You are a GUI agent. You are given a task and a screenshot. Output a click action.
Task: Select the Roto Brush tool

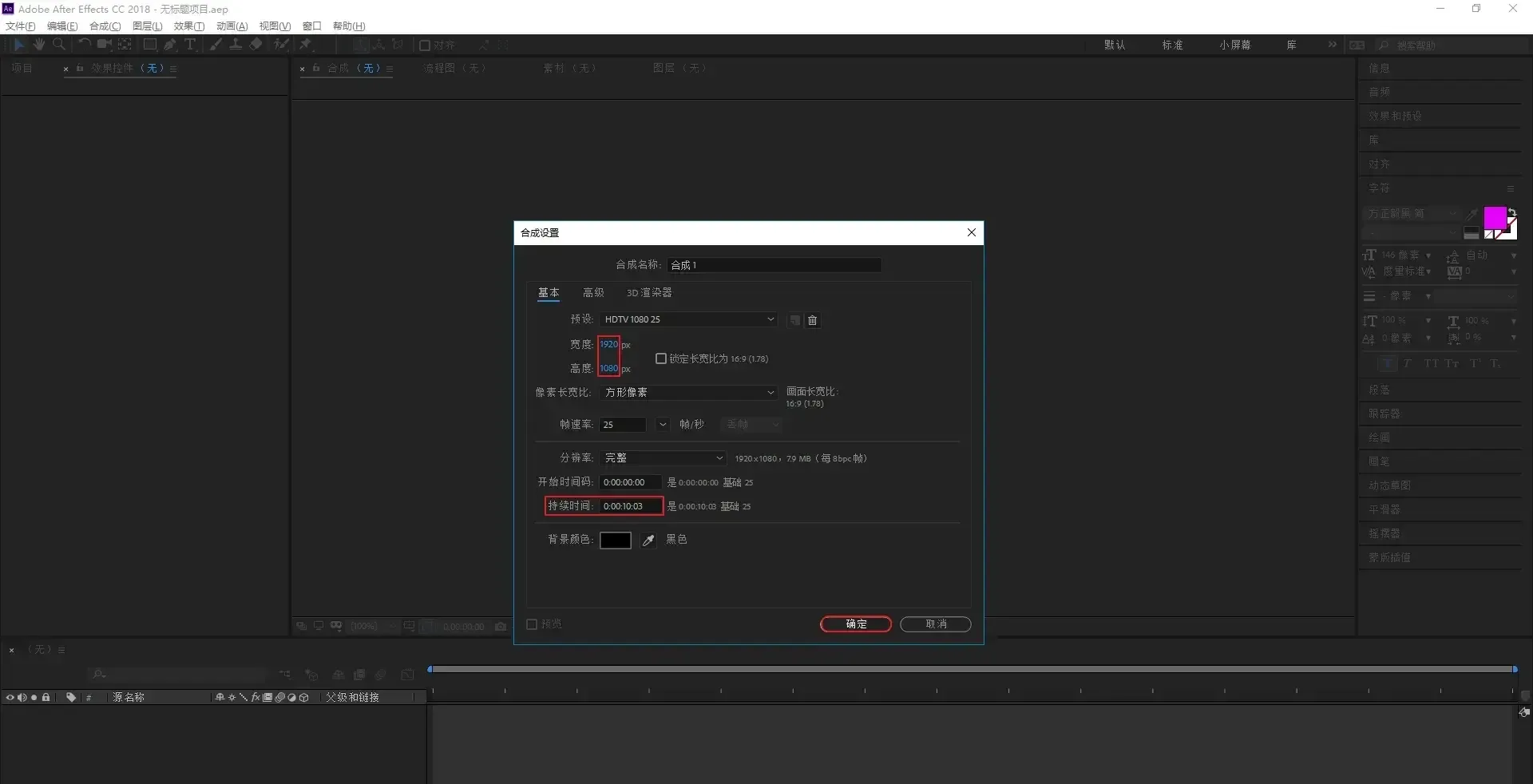click(281, 45)
